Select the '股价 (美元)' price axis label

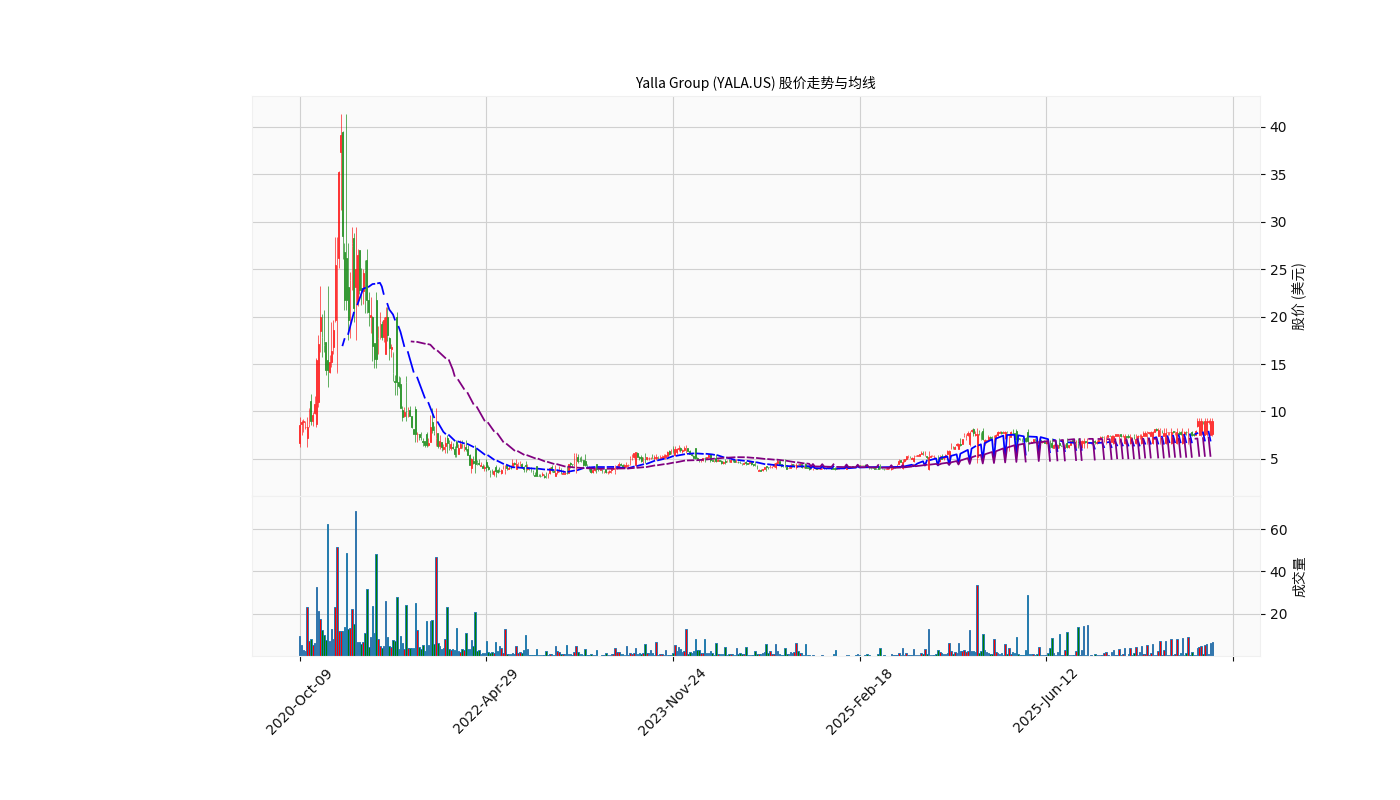[x=1298, y=297]
